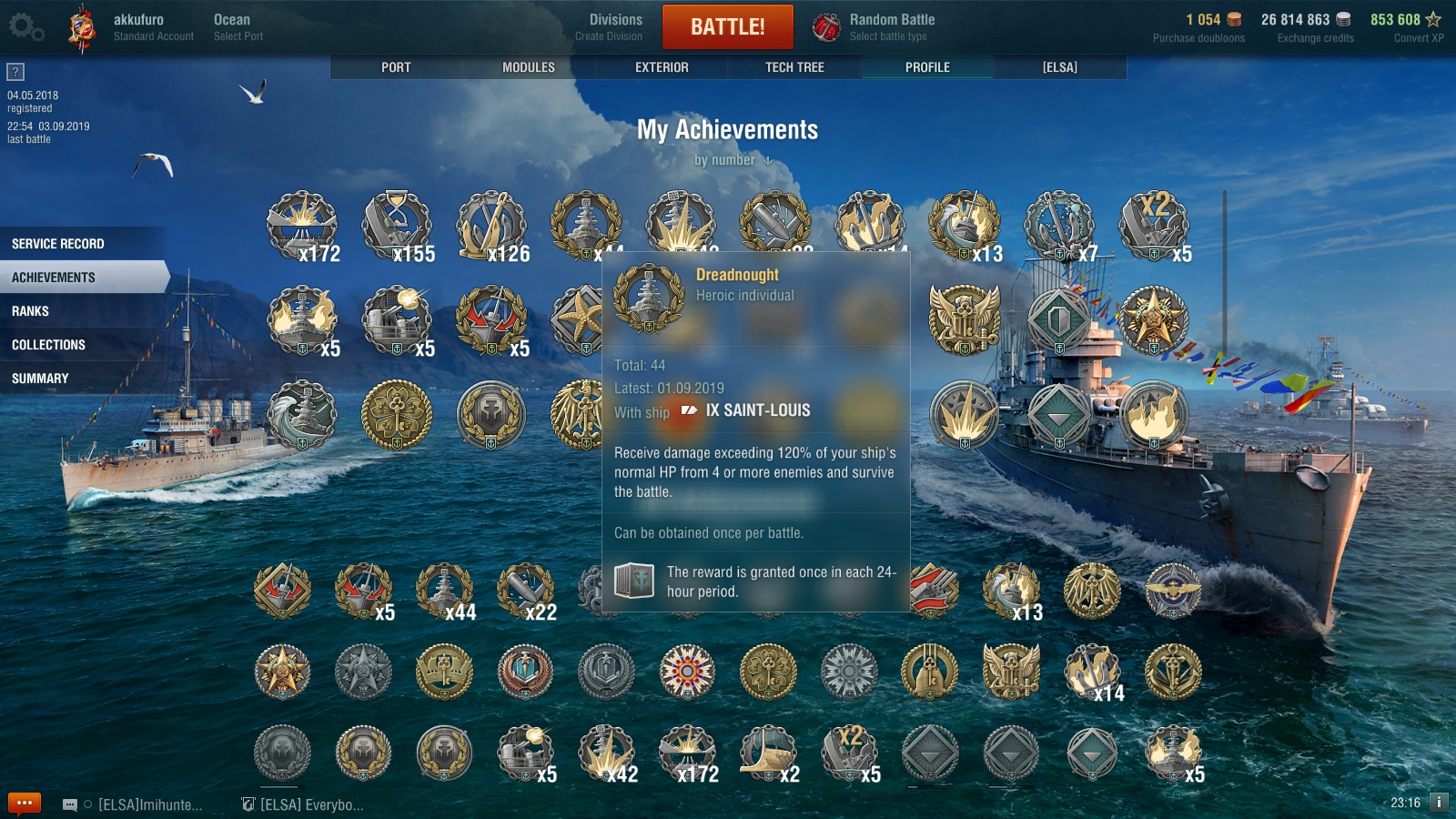The image size is (1456, 819).
Task: Select the achievement badge showing x126
Action: coord(492,226)
